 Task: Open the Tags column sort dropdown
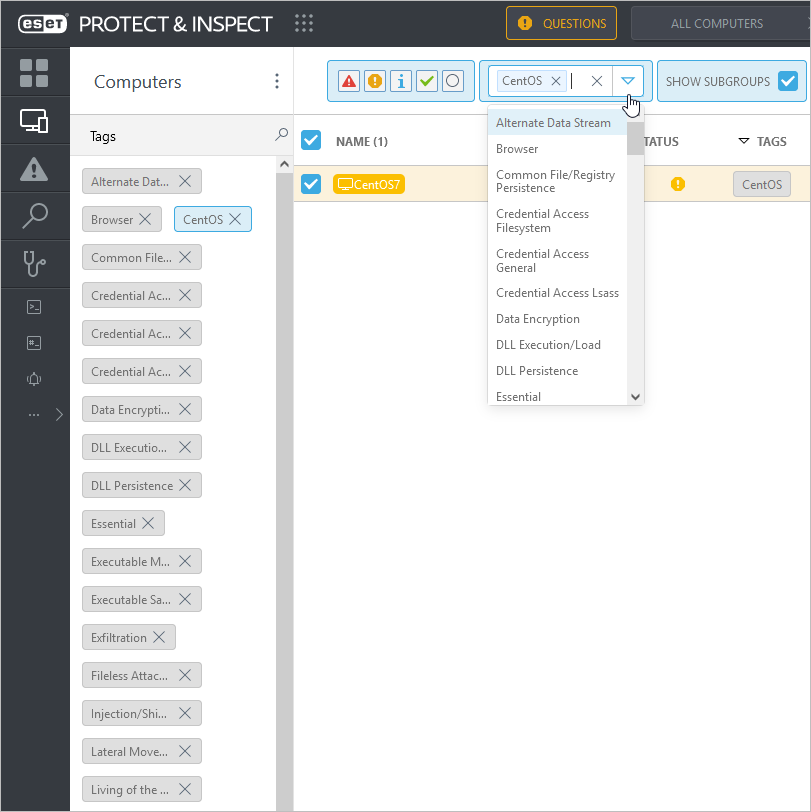coord(743,141)
